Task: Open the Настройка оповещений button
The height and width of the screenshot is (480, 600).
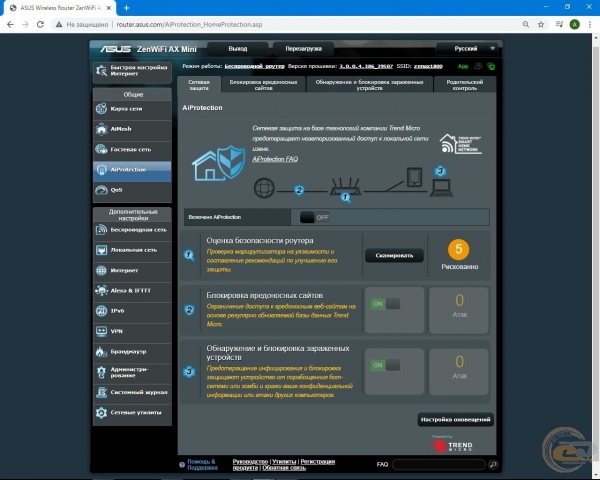Action: pyautogui.click(x=455, y=420)
